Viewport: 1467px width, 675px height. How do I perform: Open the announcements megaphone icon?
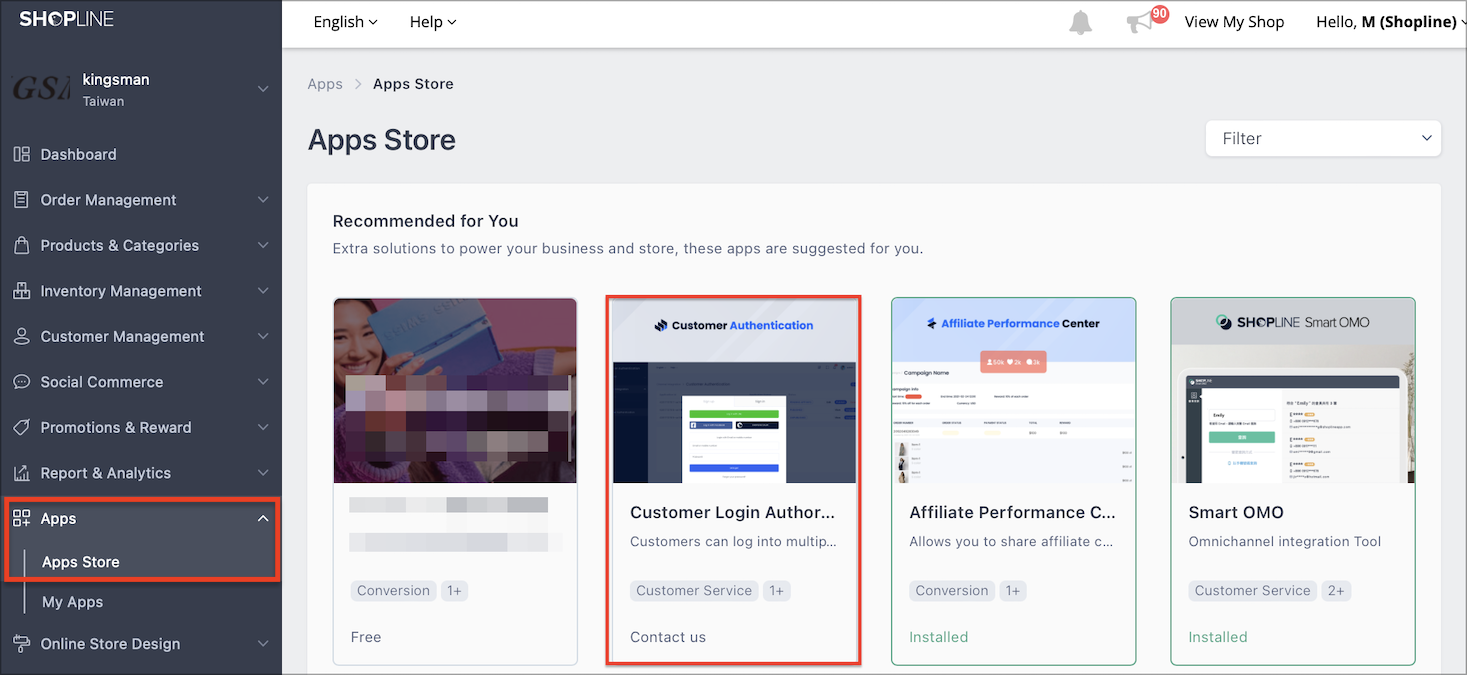[1139, 23]
